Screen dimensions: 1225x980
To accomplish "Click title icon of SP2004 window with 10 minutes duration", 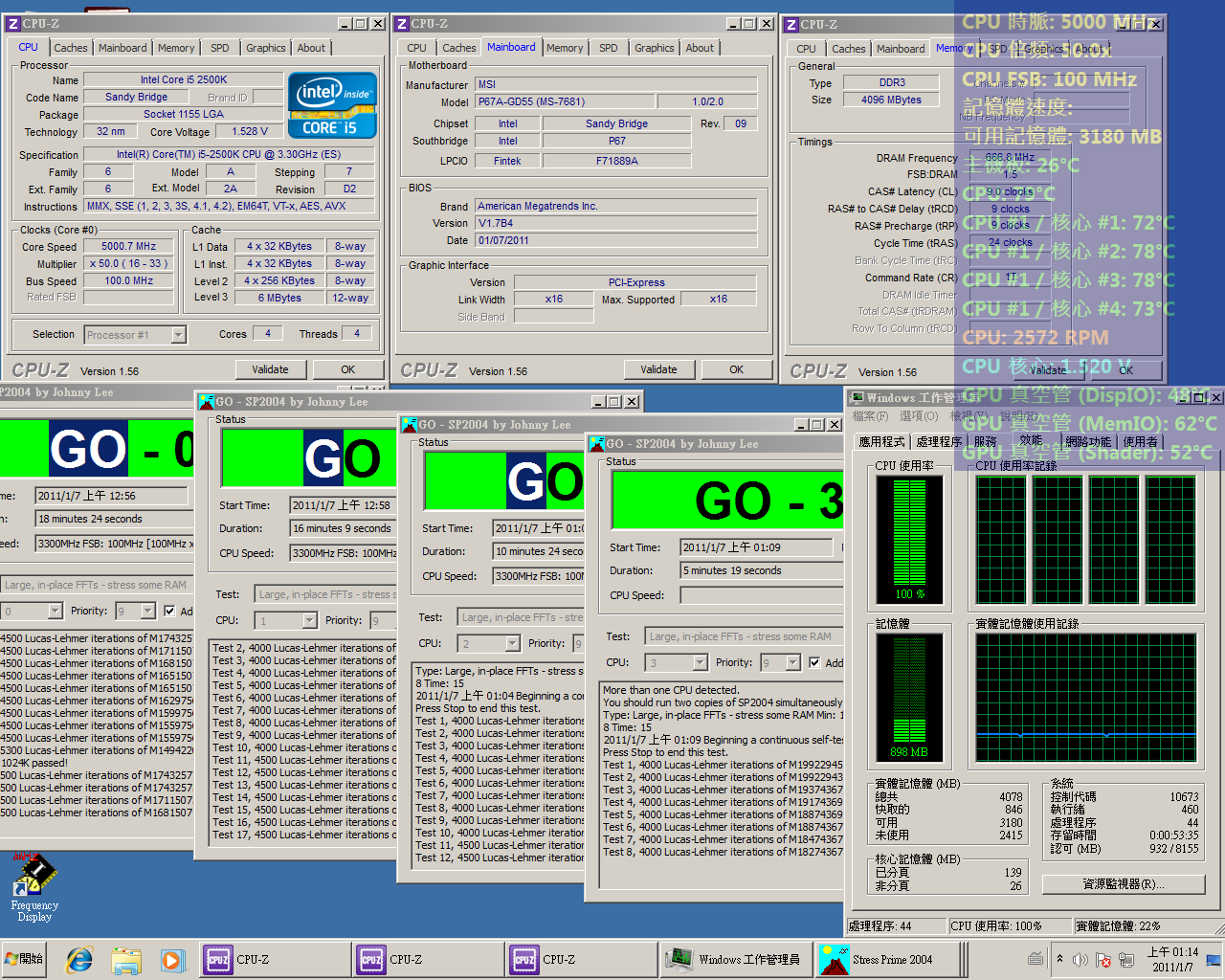I will coord(409,424).
